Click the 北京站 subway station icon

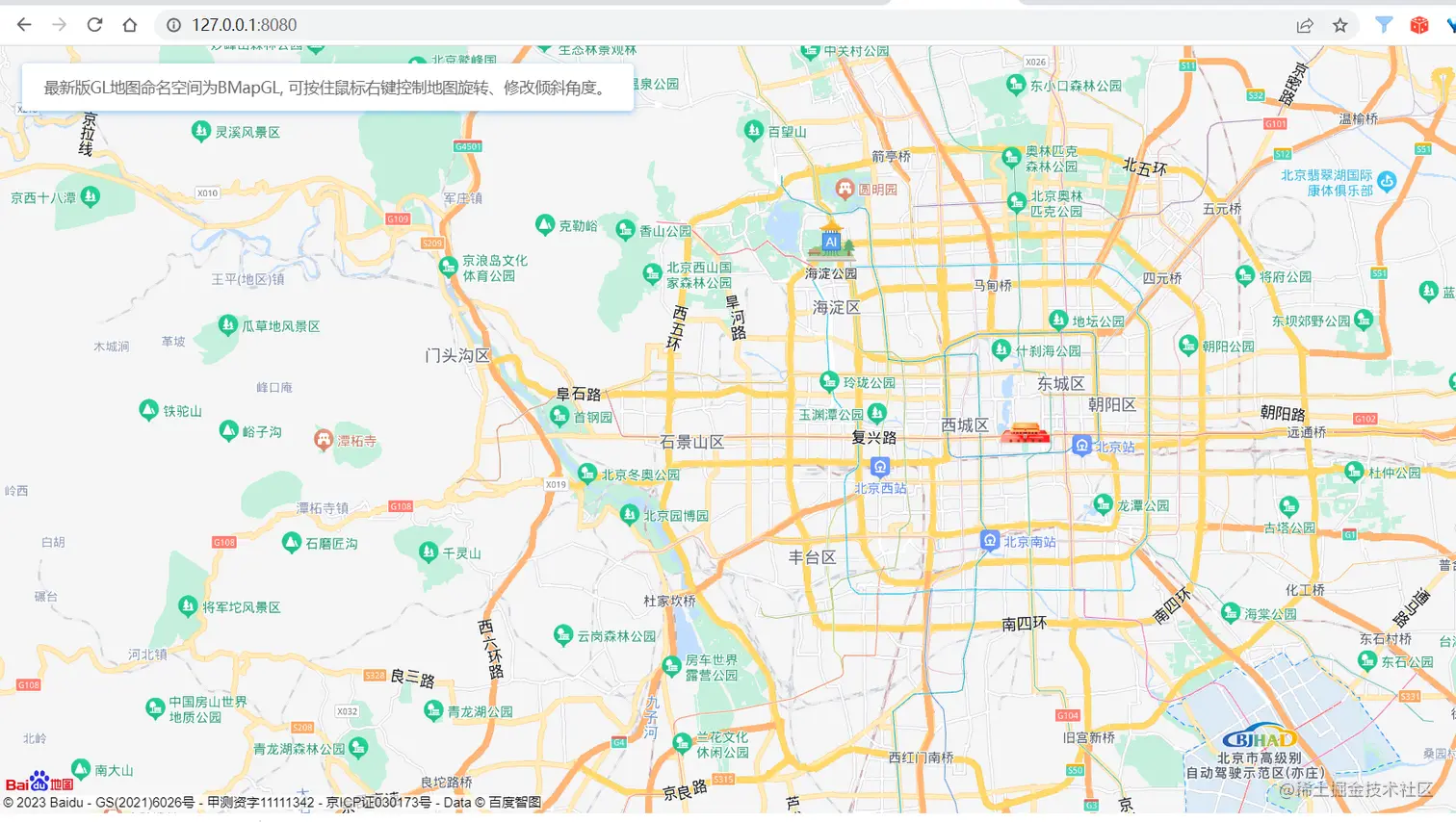pyautogui.click(x=1082, y=446)
